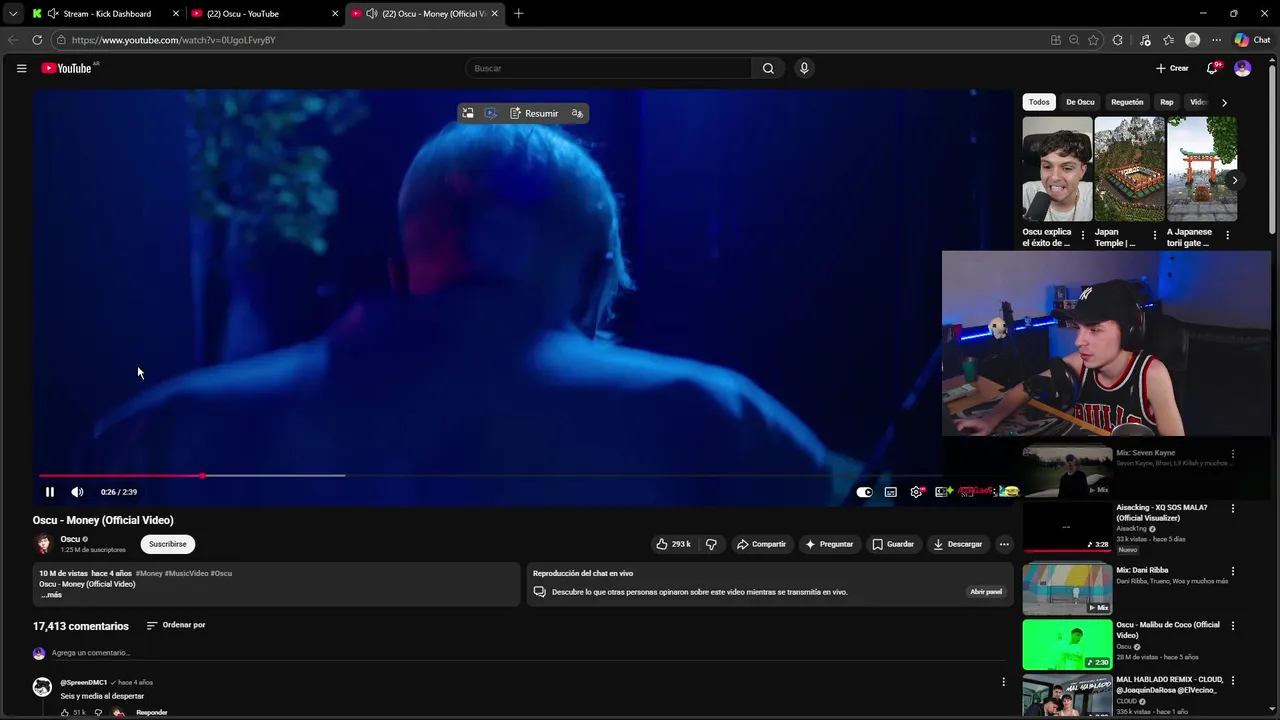Image resolution: width=1280 pixels, height=720 pixels.
Task: Click the search magnifier button
Action: (x=768, y=68)
